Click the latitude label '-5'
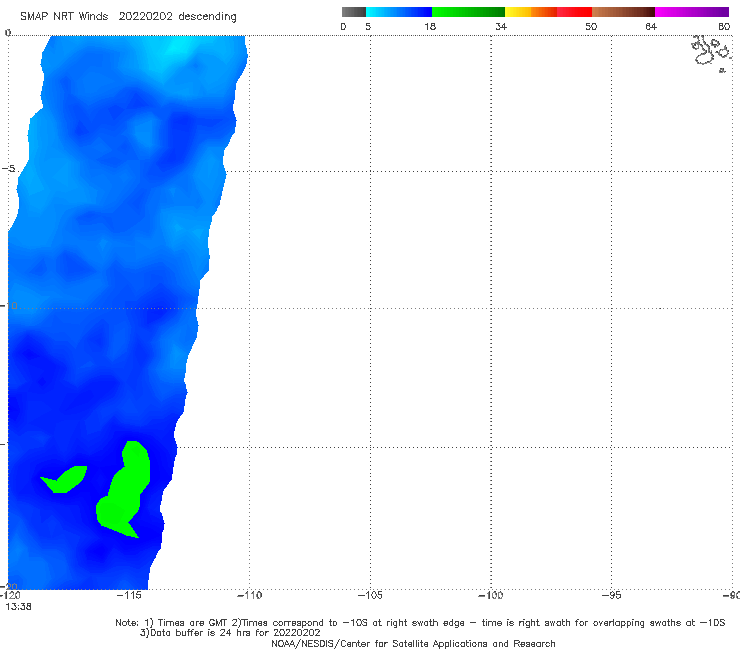Image resolution: width=740 pixels, height=650 pixels. 8,169
